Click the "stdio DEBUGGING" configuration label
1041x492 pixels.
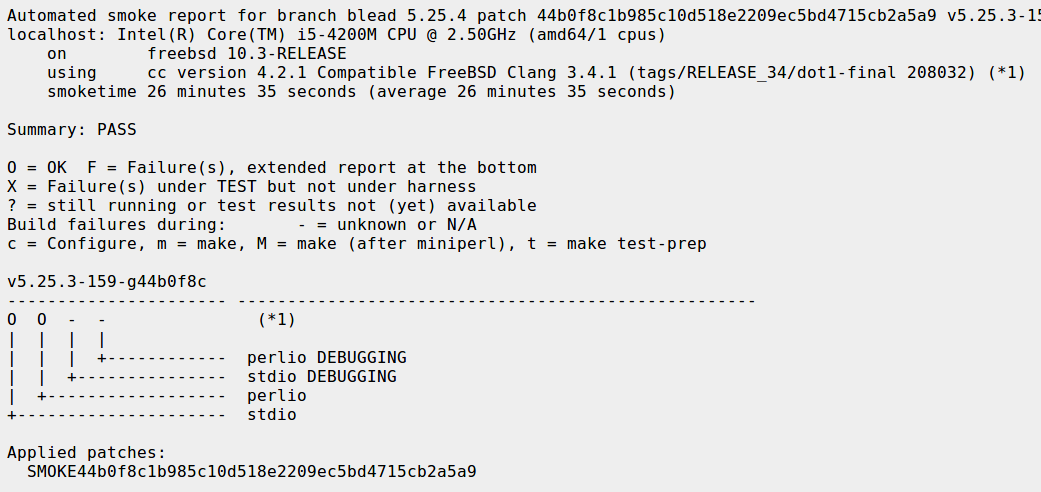tap(321, 377)
